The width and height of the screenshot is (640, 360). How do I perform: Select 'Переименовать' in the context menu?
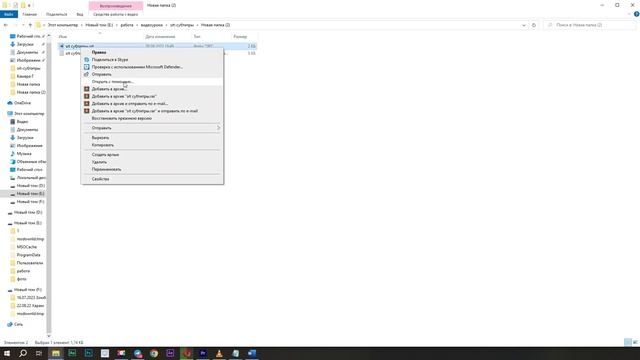[152, 169]
